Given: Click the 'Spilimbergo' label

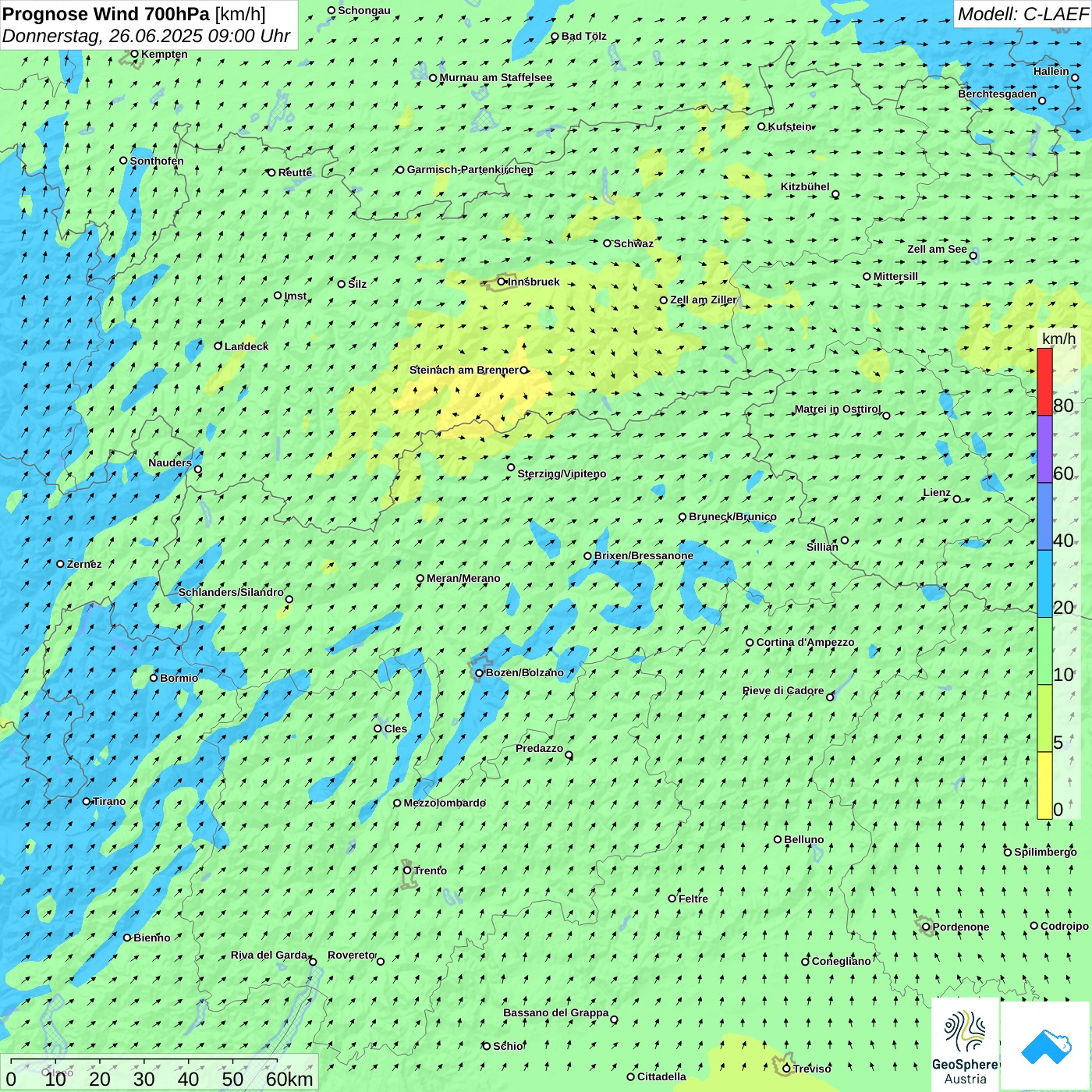Looking at the screenshot, I should [1045, 852].
